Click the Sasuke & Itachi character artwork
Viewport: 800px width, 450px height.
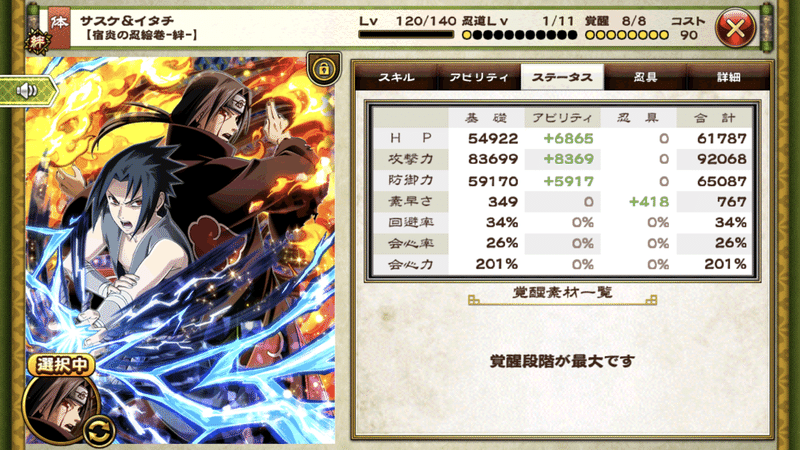tap(180, 249)
